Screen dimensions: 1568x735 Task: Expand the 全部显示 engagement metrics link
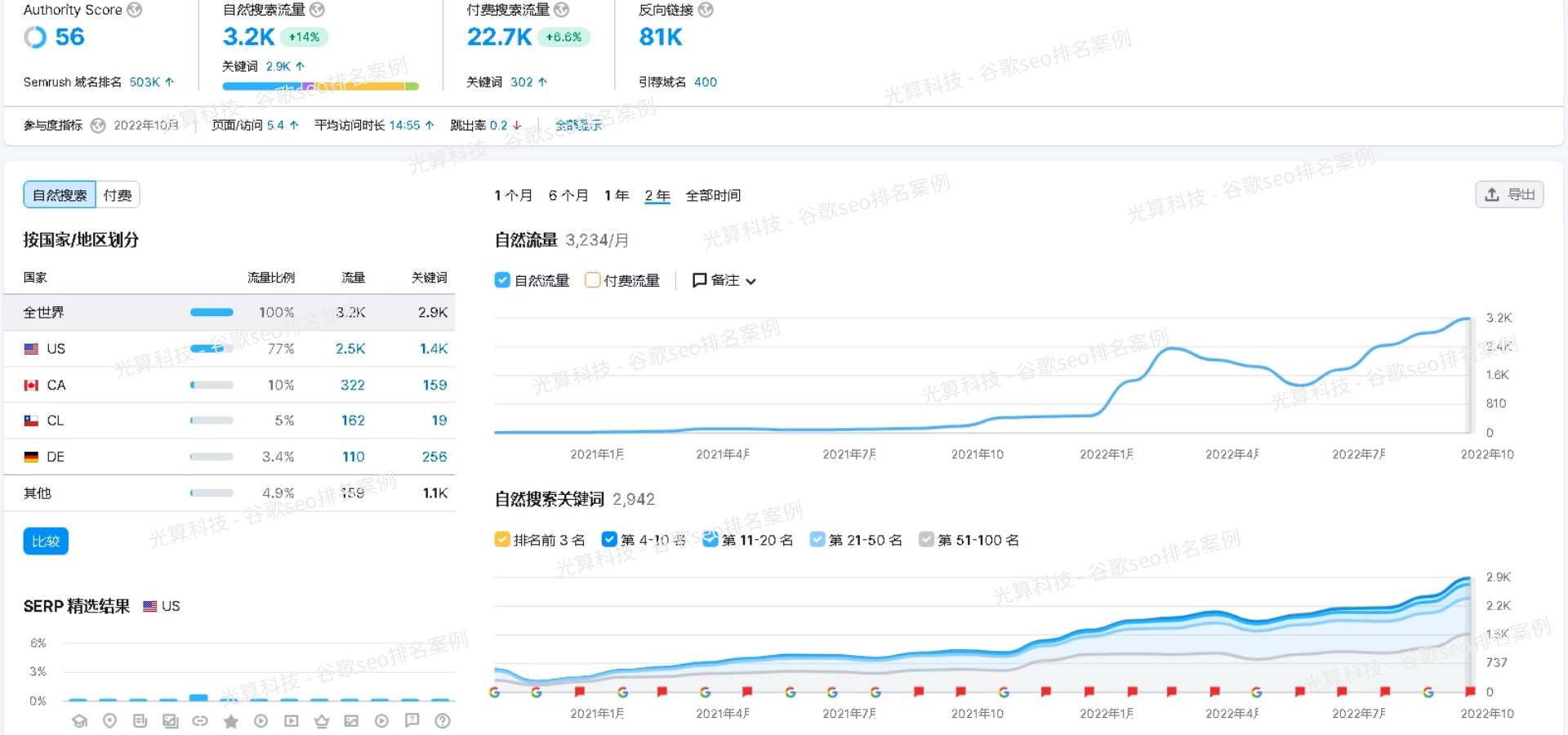(x=578, y=126)
